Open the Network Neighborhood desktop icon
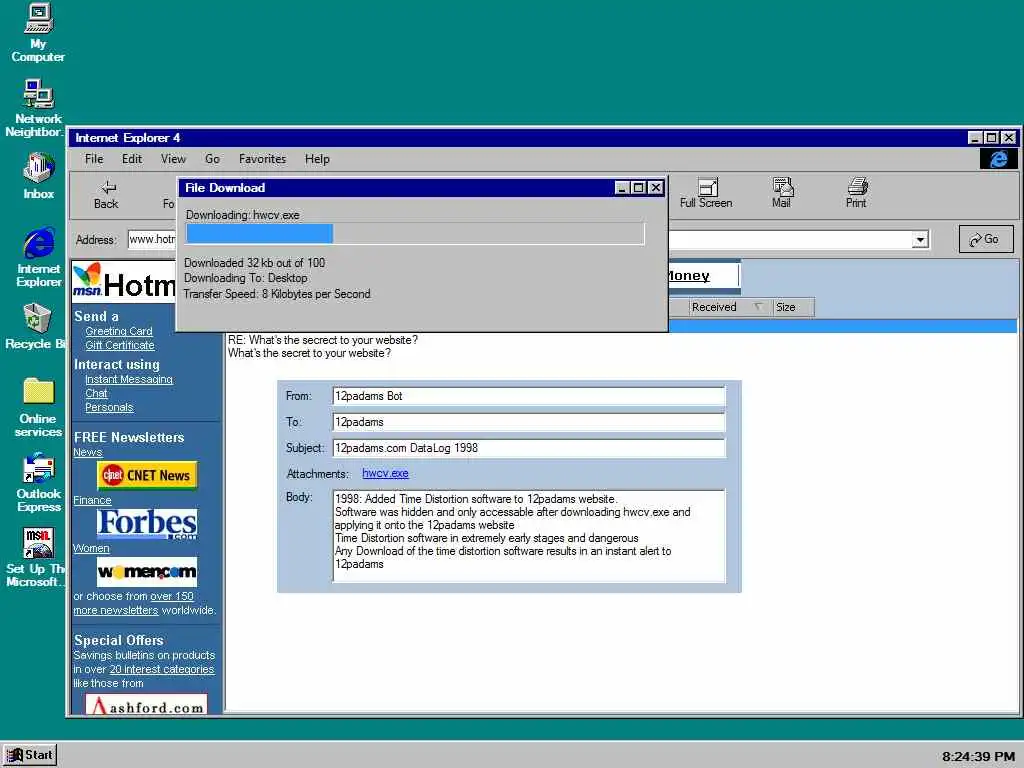1024x768 pixels. pyautogui.click(x=36, y=108)
